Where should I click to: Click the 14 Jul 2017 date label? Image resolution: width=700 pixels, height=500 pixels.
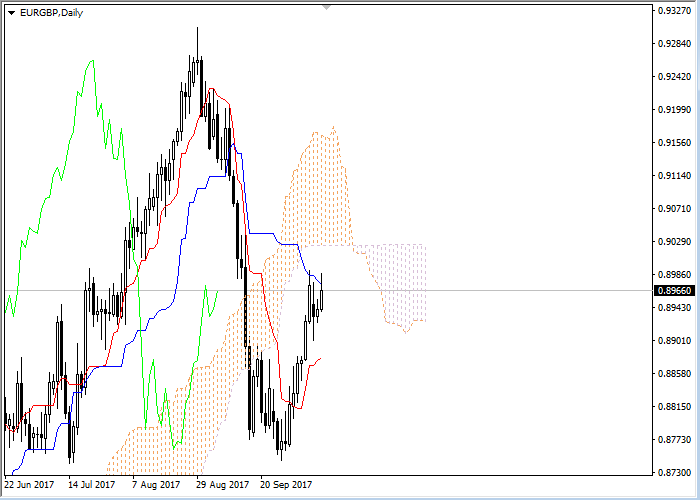click(92, 485)
